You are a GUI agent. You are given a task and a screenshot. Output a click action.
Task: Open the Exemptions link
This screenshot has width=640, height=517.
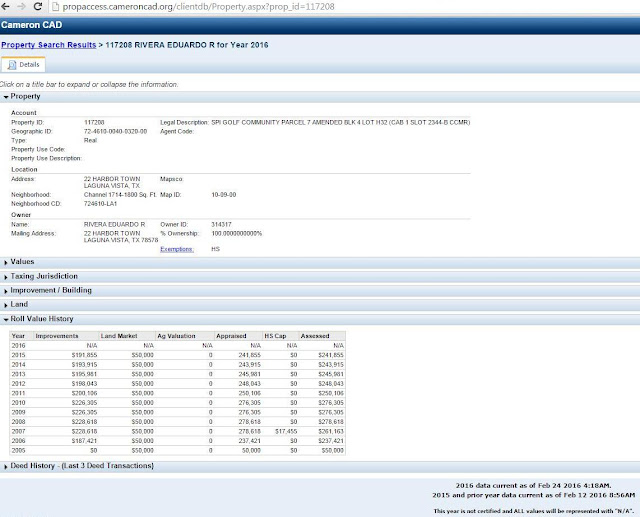tap(177, 249)
